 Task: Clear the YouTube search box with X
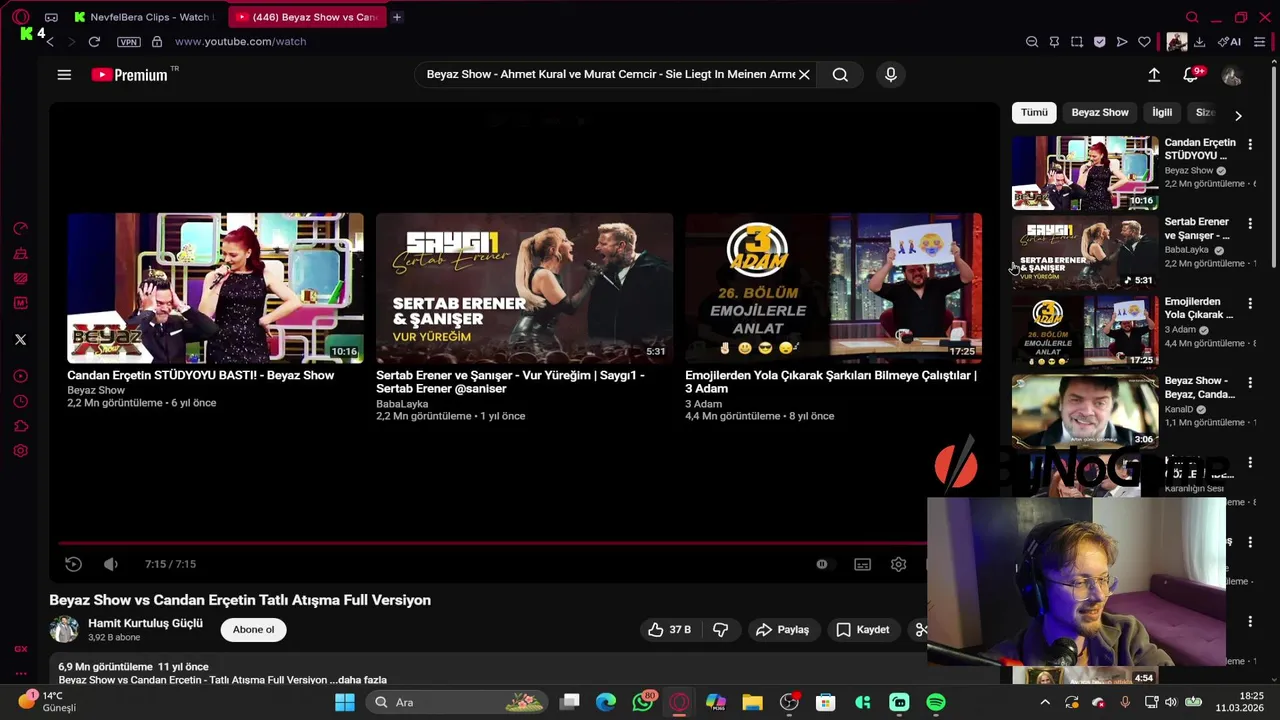click(x=804, y=74)
